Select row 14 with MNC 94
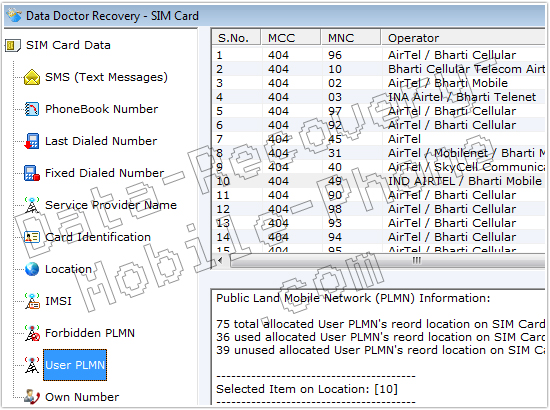 pos(378,237)
